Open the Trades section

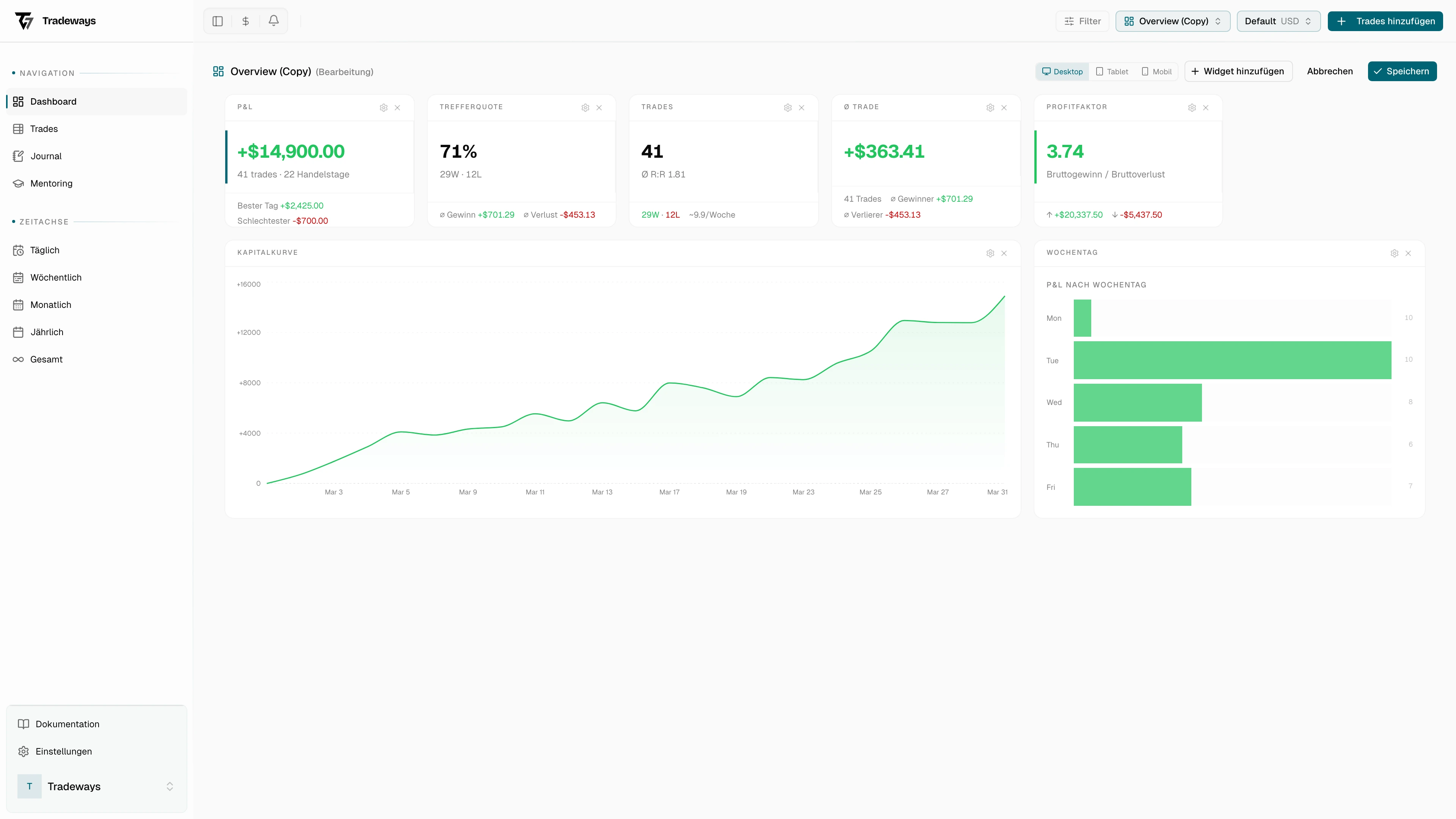click(44, 128)
